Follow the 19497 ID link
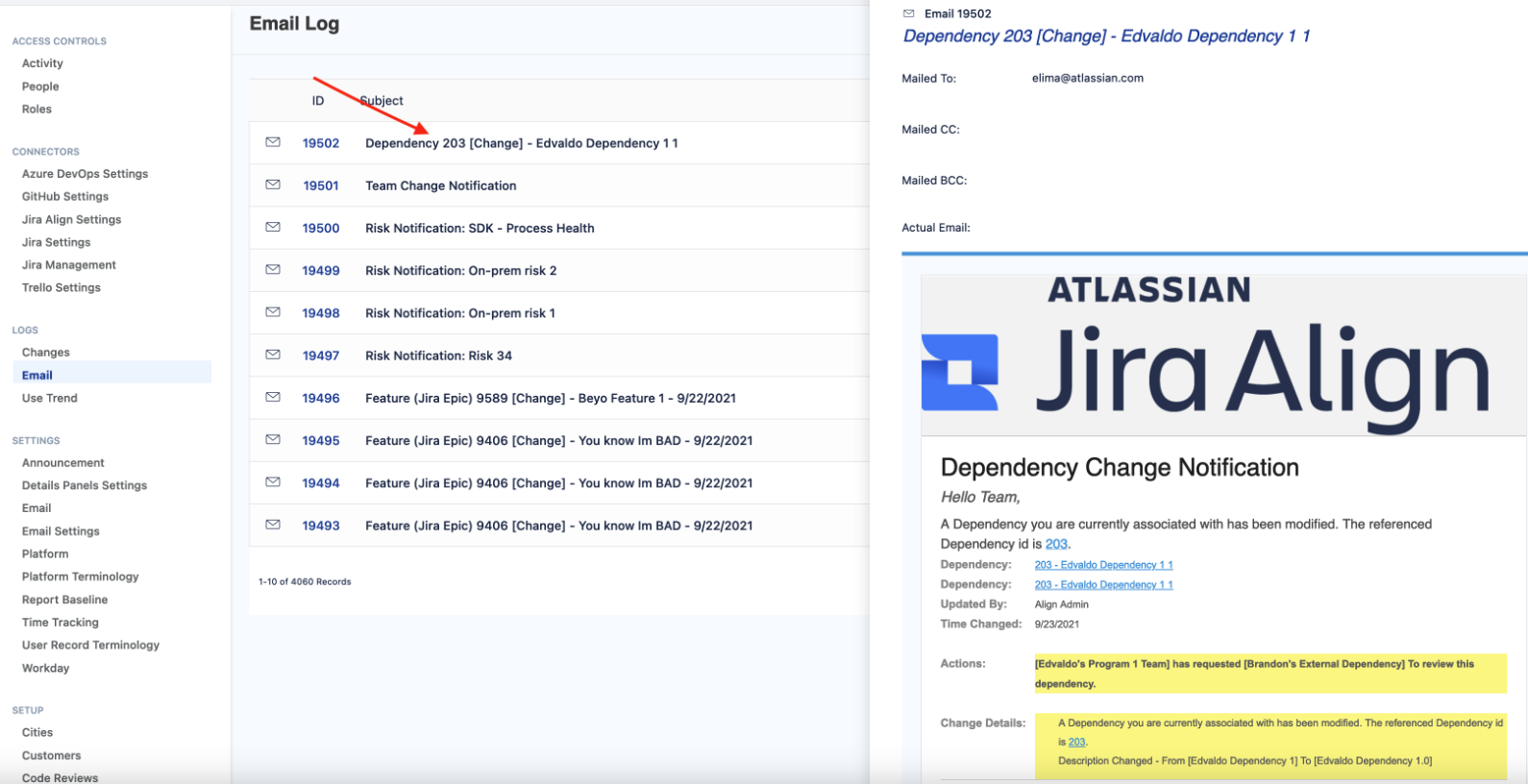 [x=321, y=355]
